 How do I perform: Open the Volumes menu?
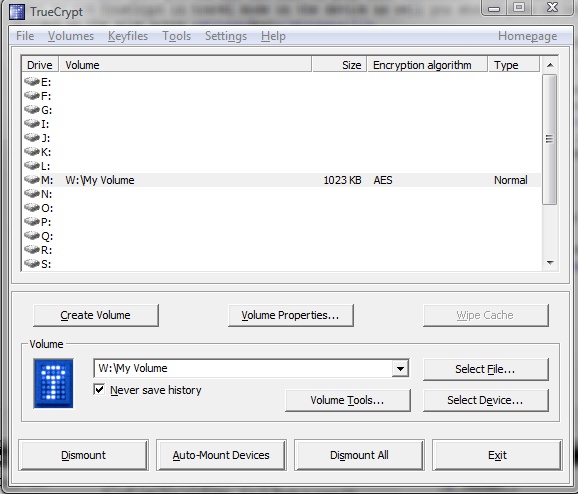click(x=71, y=36)
